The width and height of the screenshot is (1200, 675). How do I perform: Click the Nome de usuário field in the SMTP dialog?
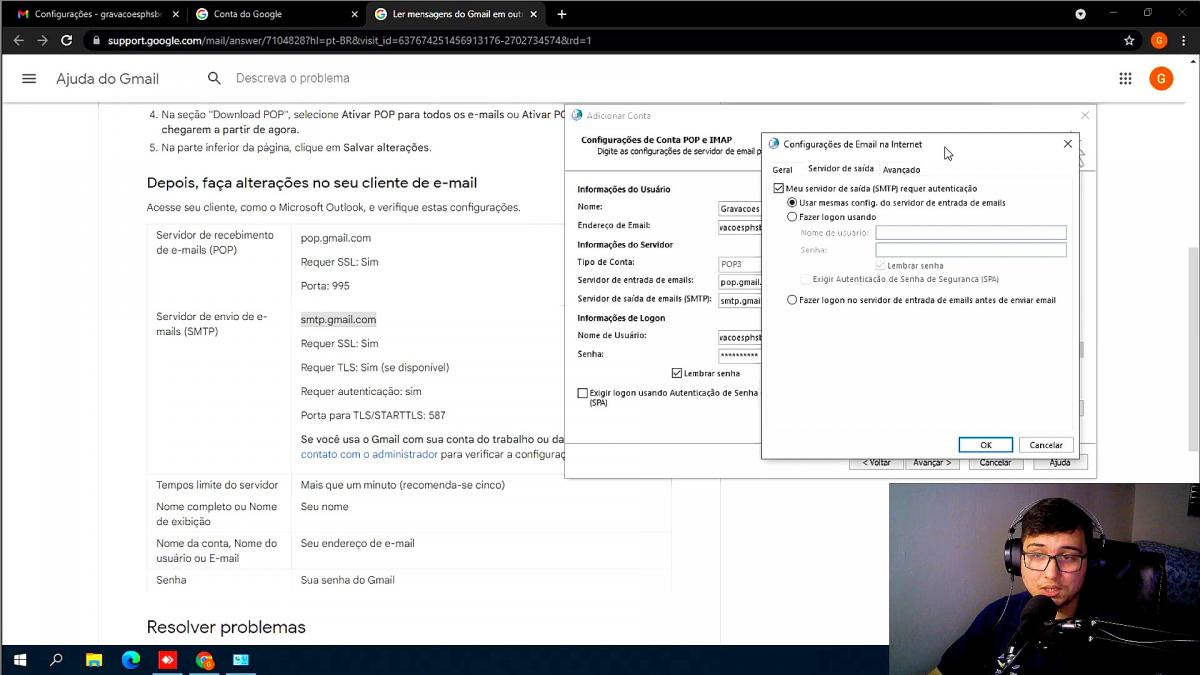point(971,233)
